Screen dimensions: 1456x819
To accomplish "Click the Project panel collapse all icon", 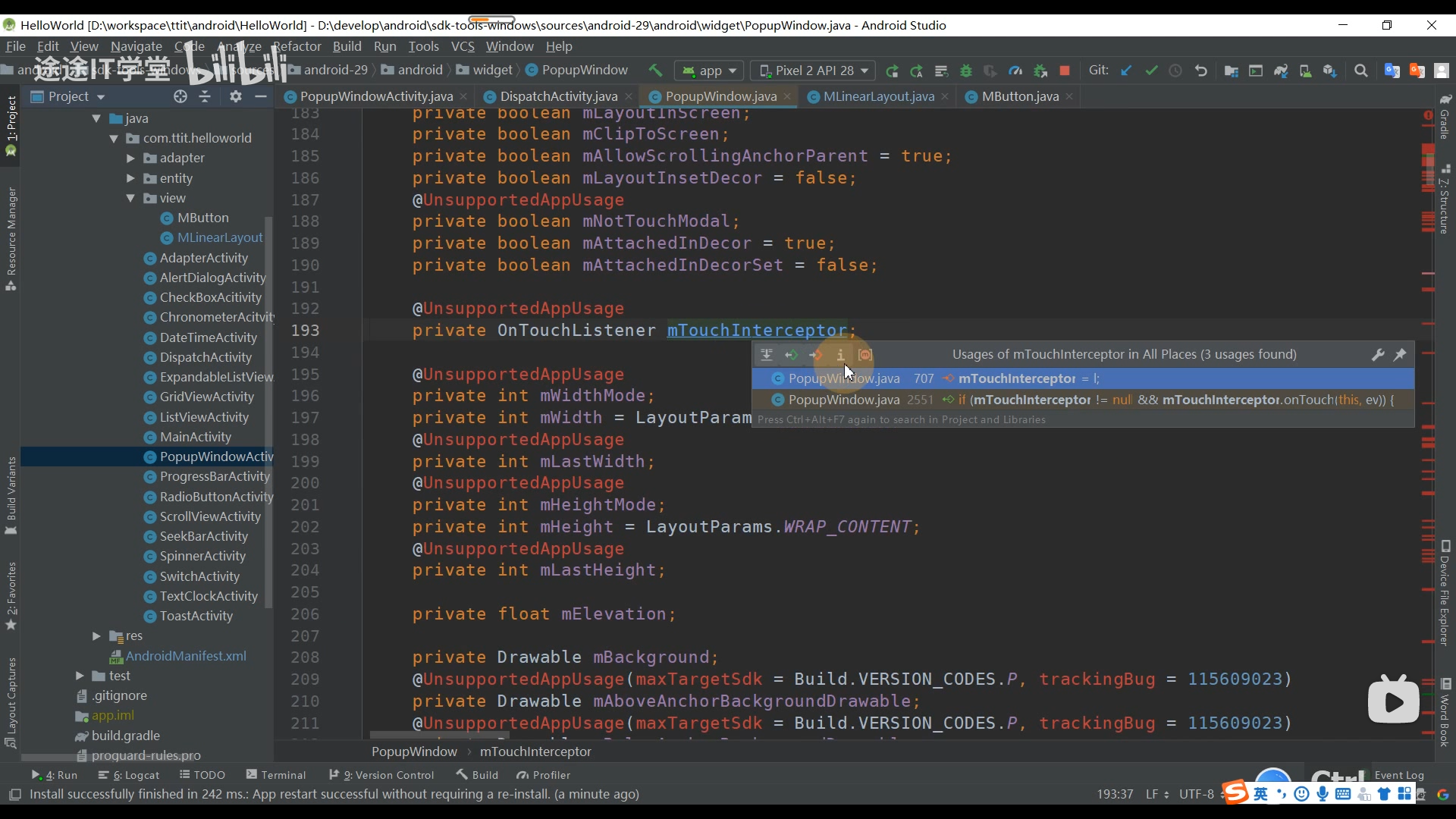I will 205,96.
